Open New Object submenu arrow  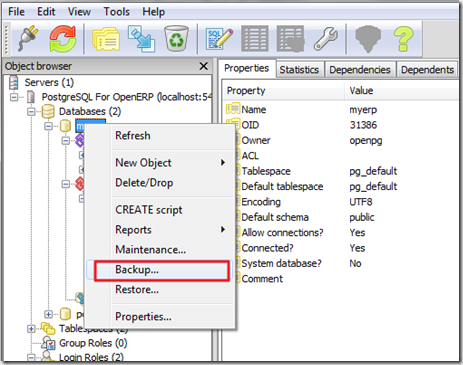(x=223, y=163)
